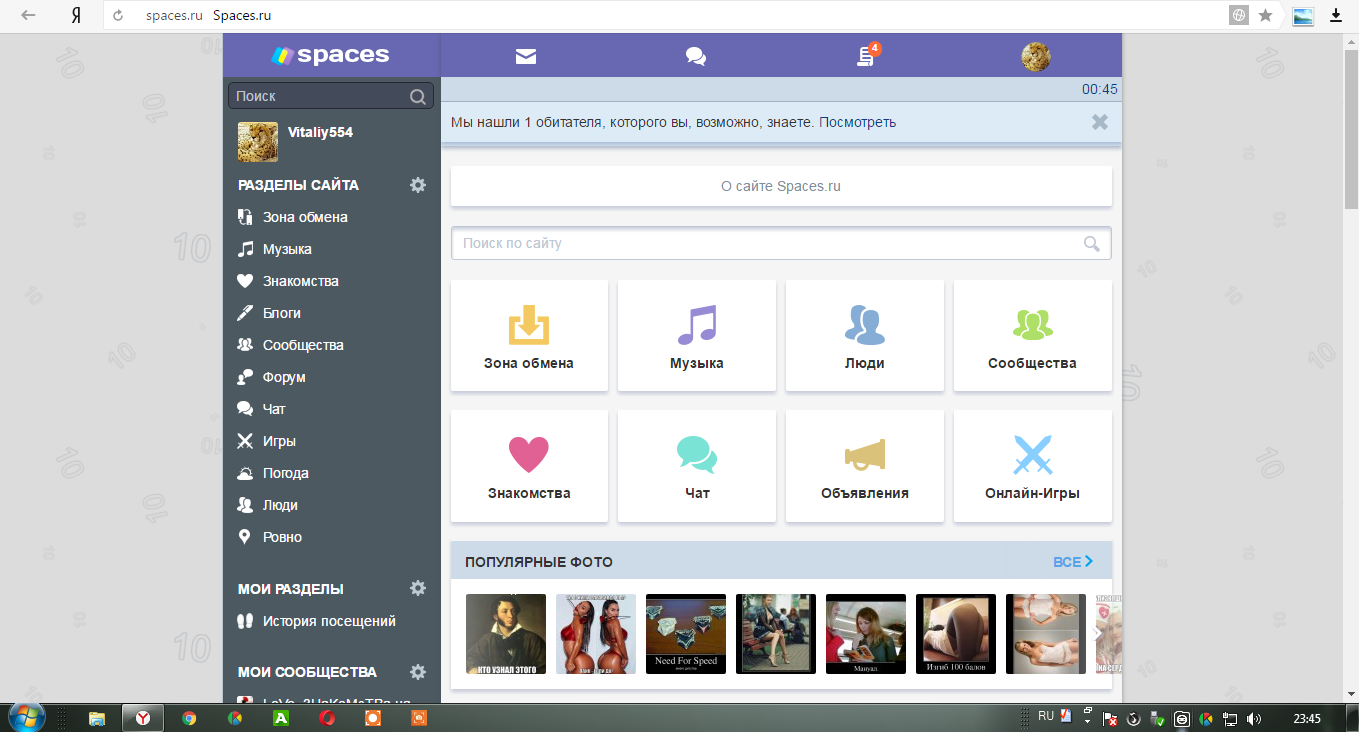This screenshot has width=1359, height=732.
Task: Click the picture icon next to the bookmark star
Action: (x=1303, y=16)
